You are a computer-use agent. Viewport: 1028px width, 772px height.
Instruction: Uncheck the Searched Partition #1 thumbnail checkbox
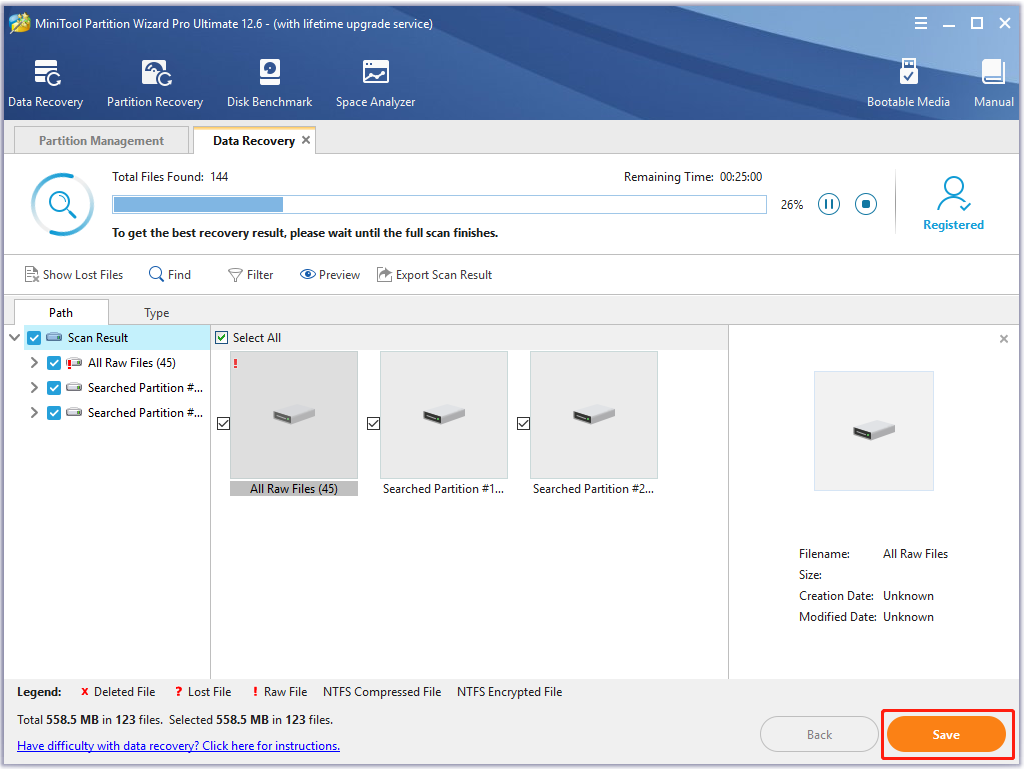pyautogui.click(x=373, y=424)
